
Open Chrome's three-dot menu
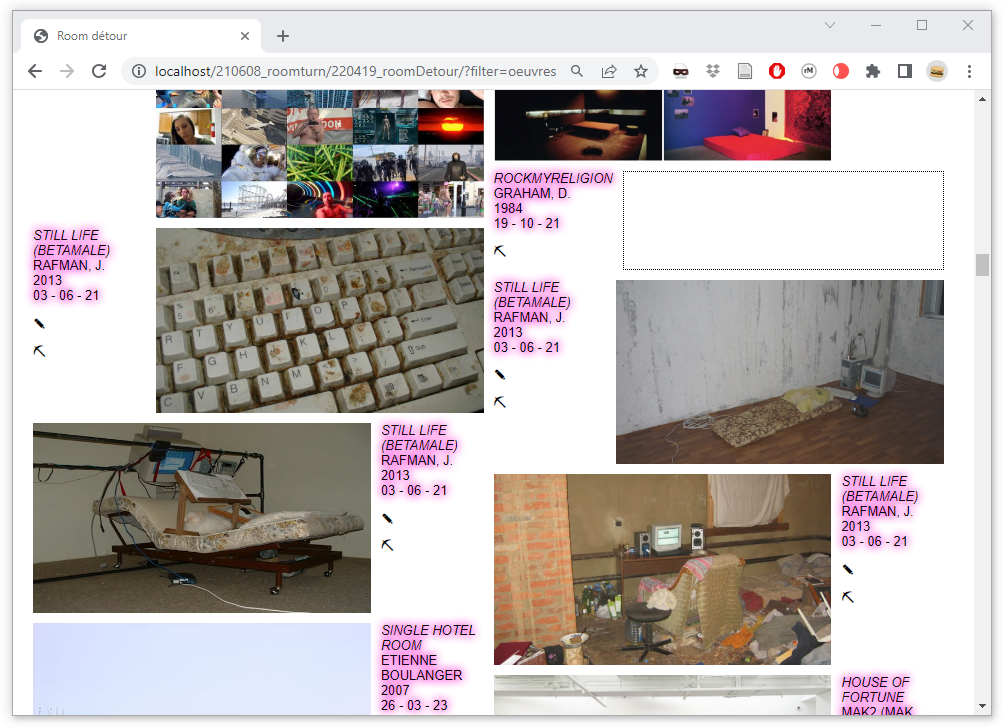(969, 71)
